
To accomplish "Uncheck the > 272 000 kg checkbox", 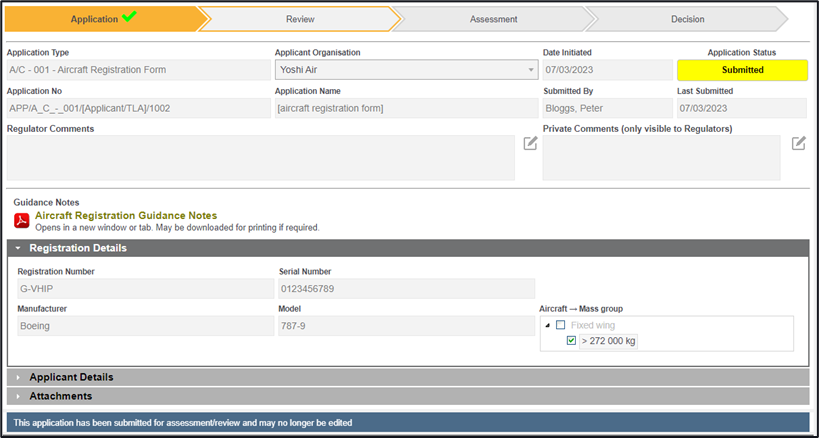I will click(571, 341).
